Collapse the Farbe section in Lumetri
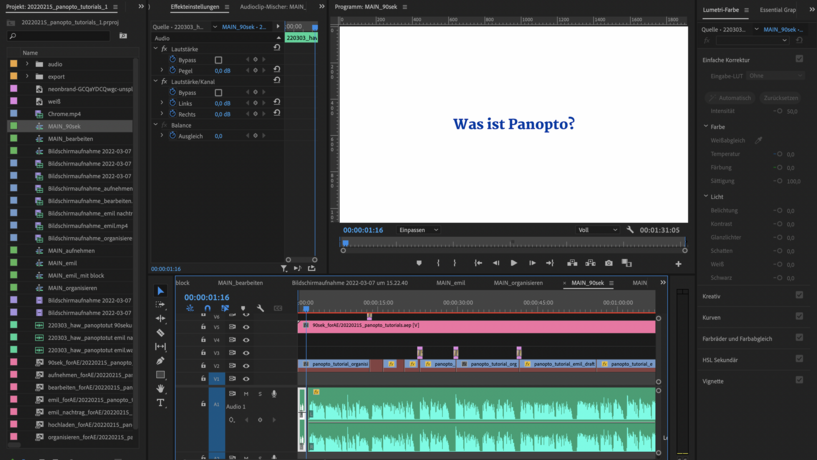Viewport: 817px width, 460px height. pyautogui.click(x=706, y=126)
